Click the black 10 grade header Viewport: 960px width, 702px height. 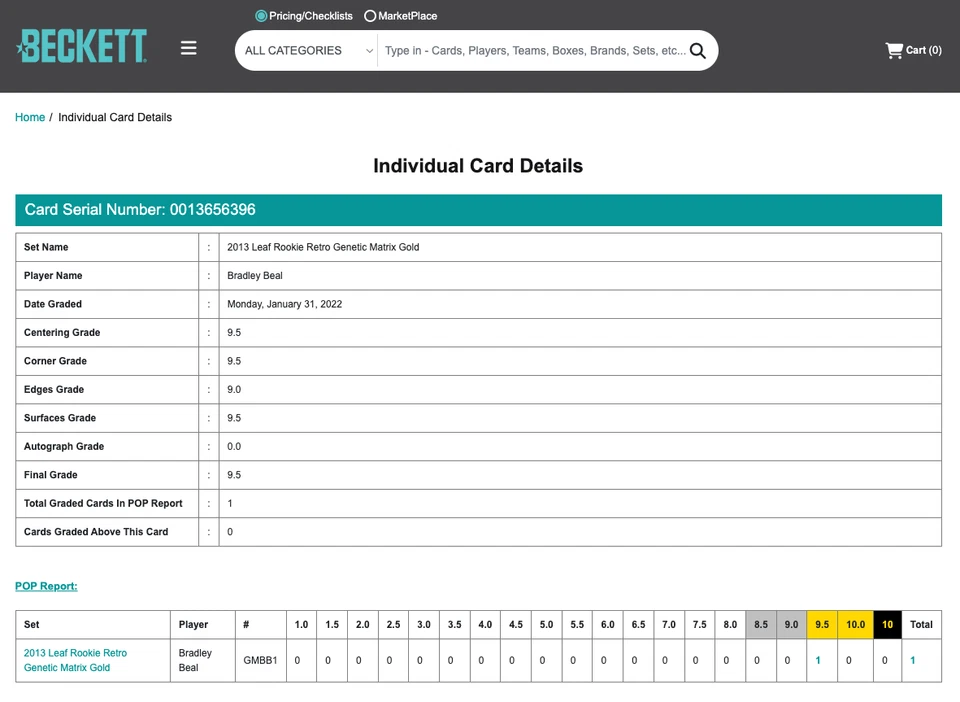tap(887, 625)
